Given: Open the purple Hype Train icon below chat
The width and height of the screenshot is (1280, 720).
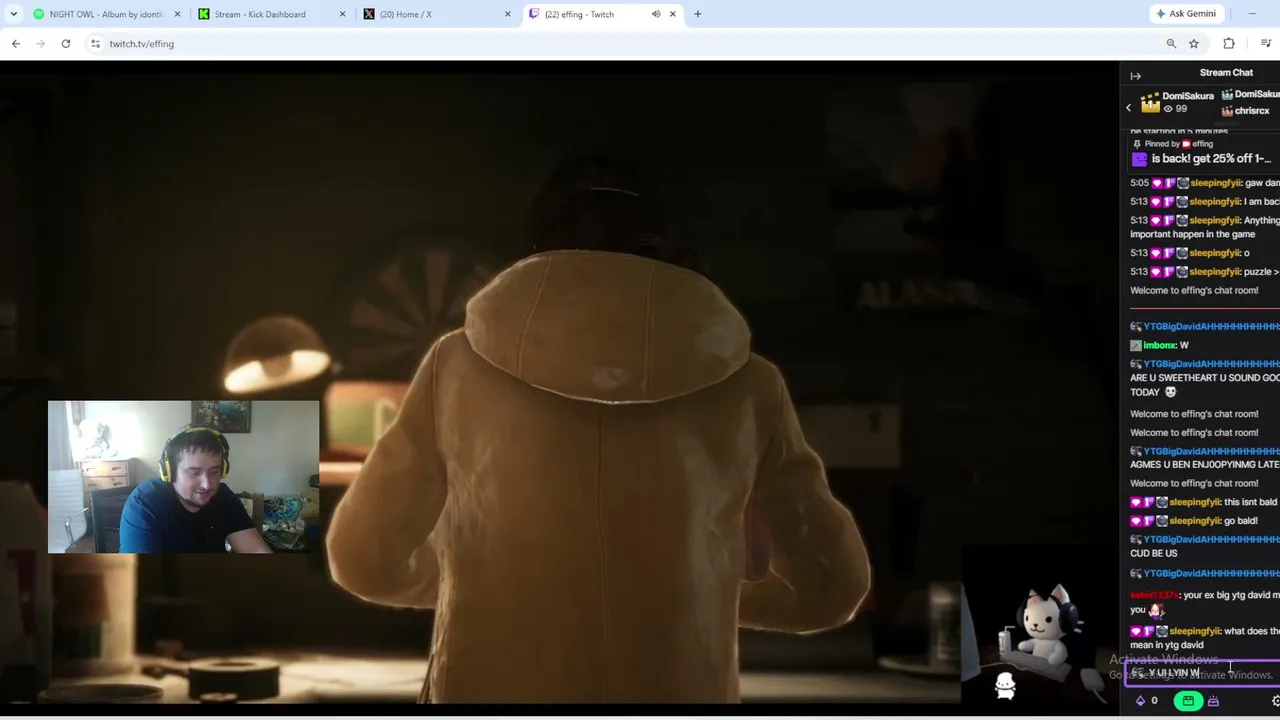Looking at the screenshot, I should pyautogui.click(x=1213, y=701).
